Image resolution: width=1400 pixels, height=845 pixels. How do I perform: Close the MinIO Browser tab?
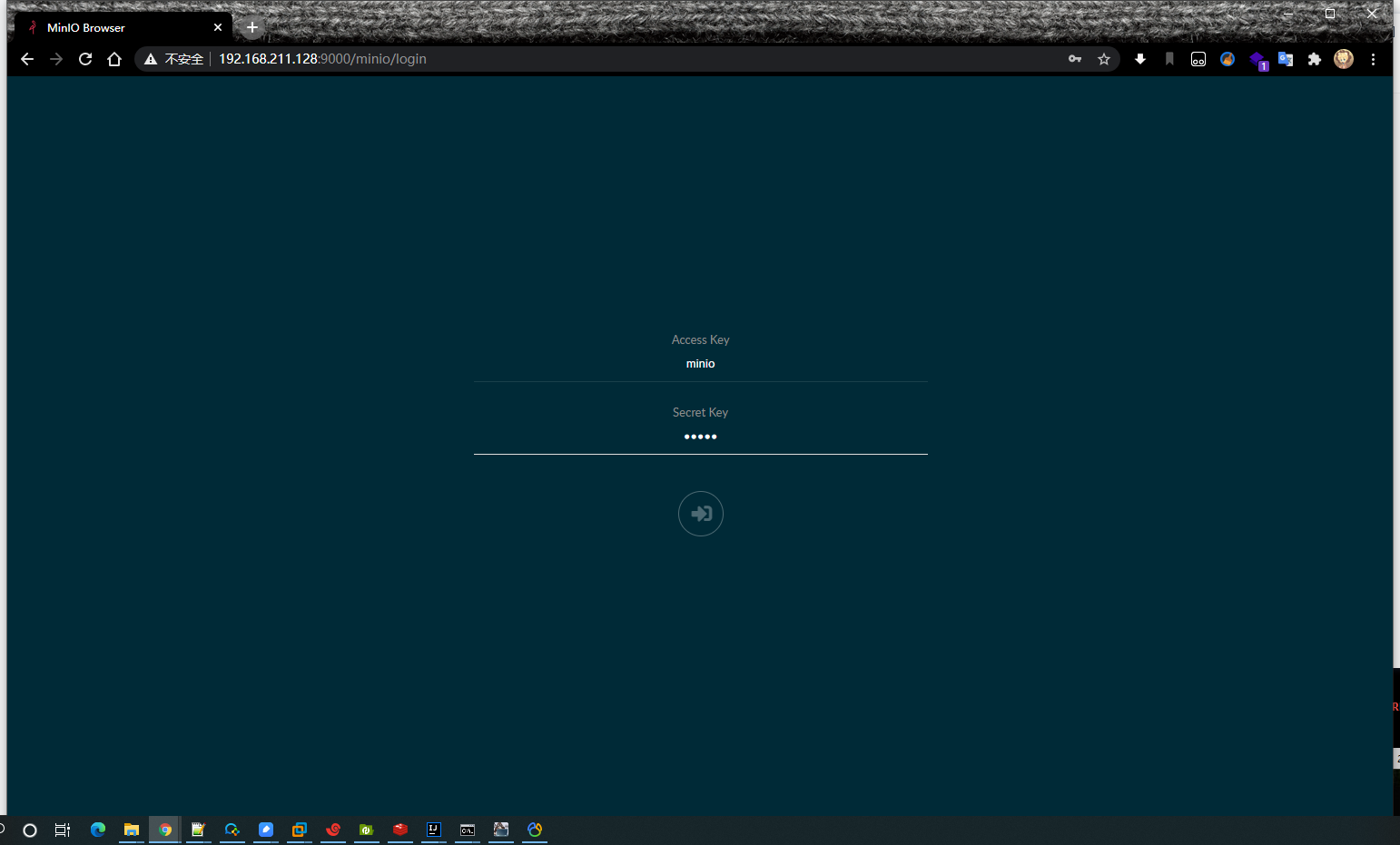[218, 27]
